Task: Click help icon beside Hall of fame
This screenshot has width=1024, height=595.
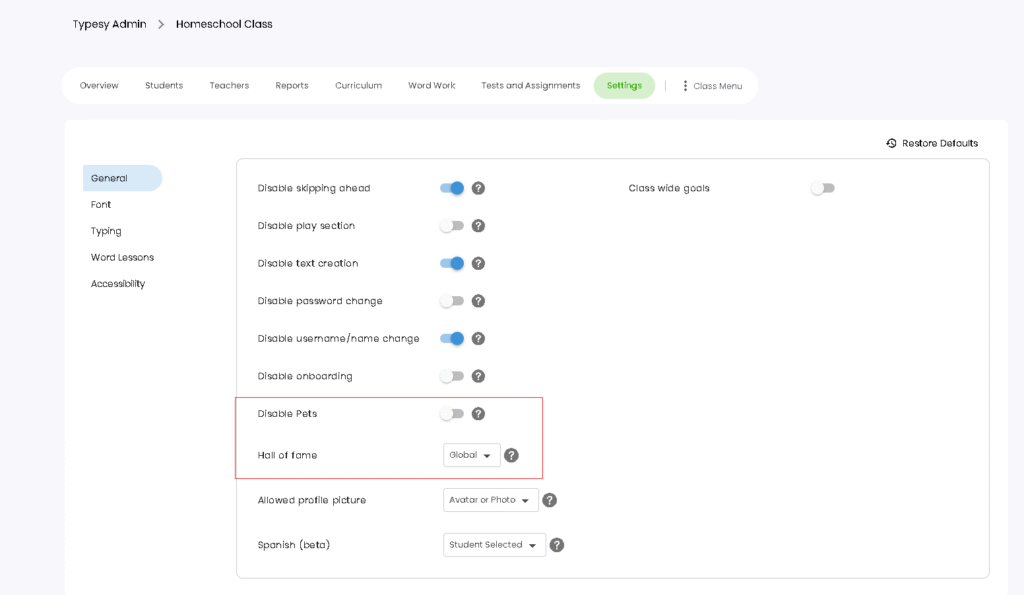Action: [511, 455]
